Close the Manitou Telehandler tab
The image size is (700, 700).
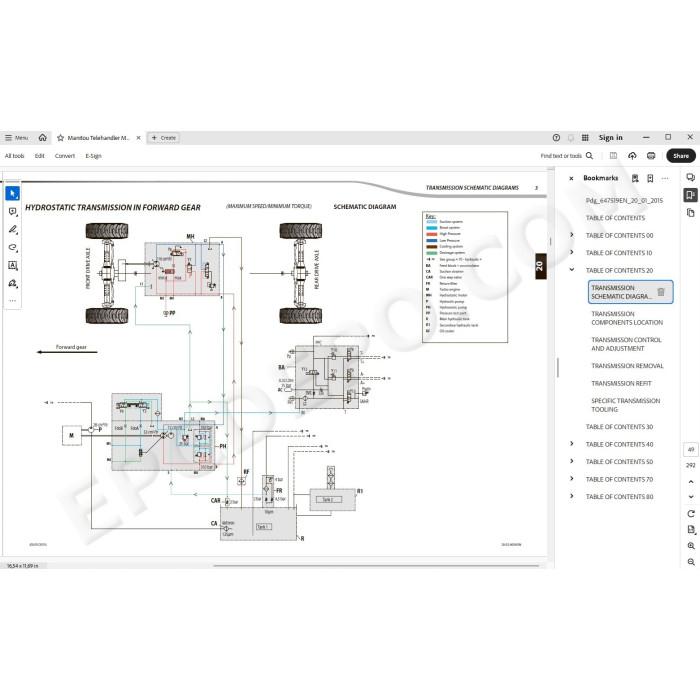[x=138, y=138]
